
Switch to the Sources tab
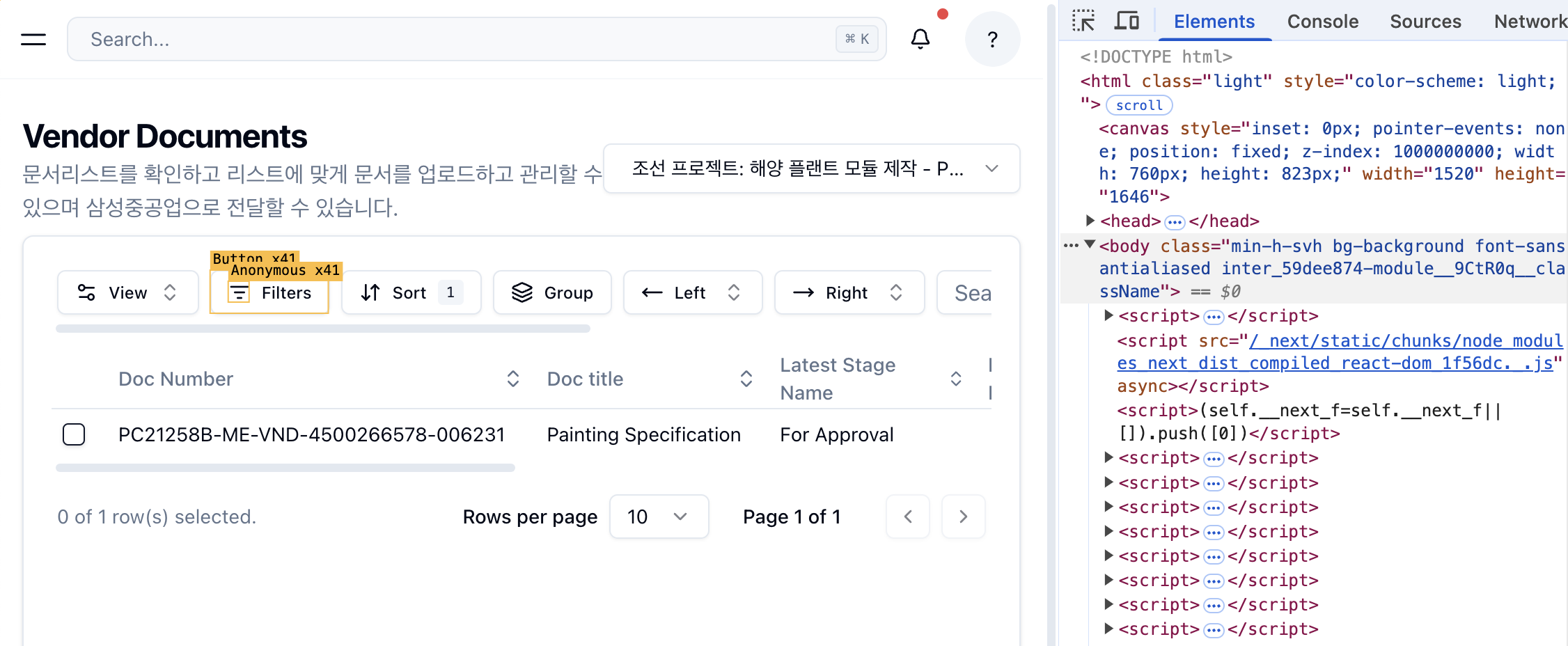(1425, 22)
